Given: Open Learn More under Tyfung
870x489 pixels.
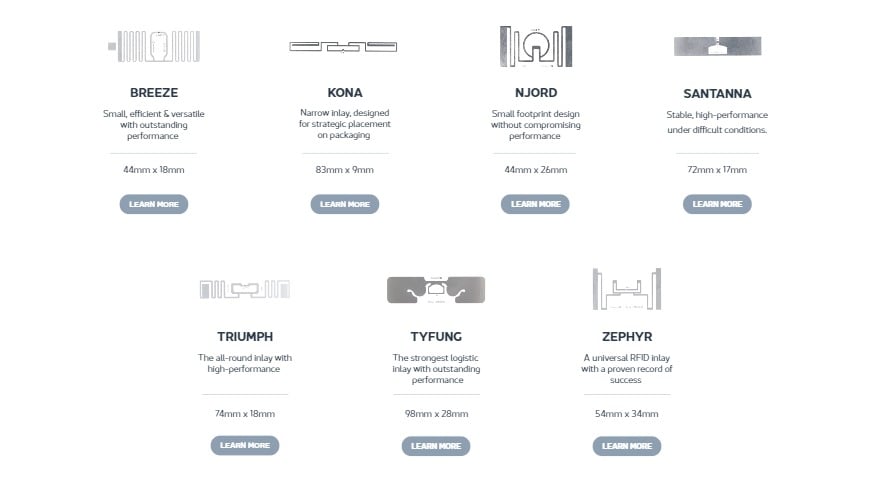Looking at the screenshot, I should pos(435,446).
